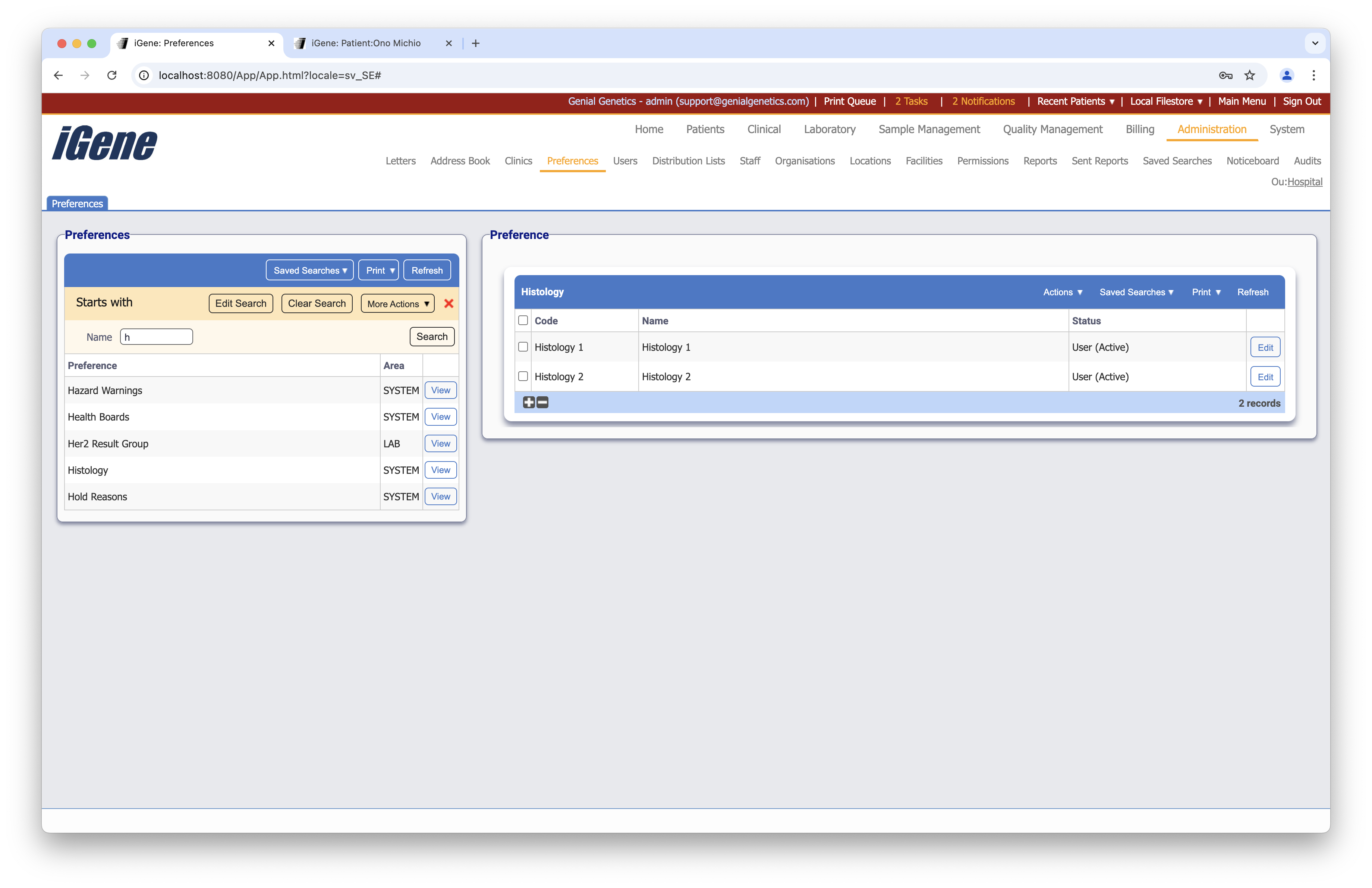Click Edit for Histology 2 row
1372x888 pixels.
tap(1265, 377)
